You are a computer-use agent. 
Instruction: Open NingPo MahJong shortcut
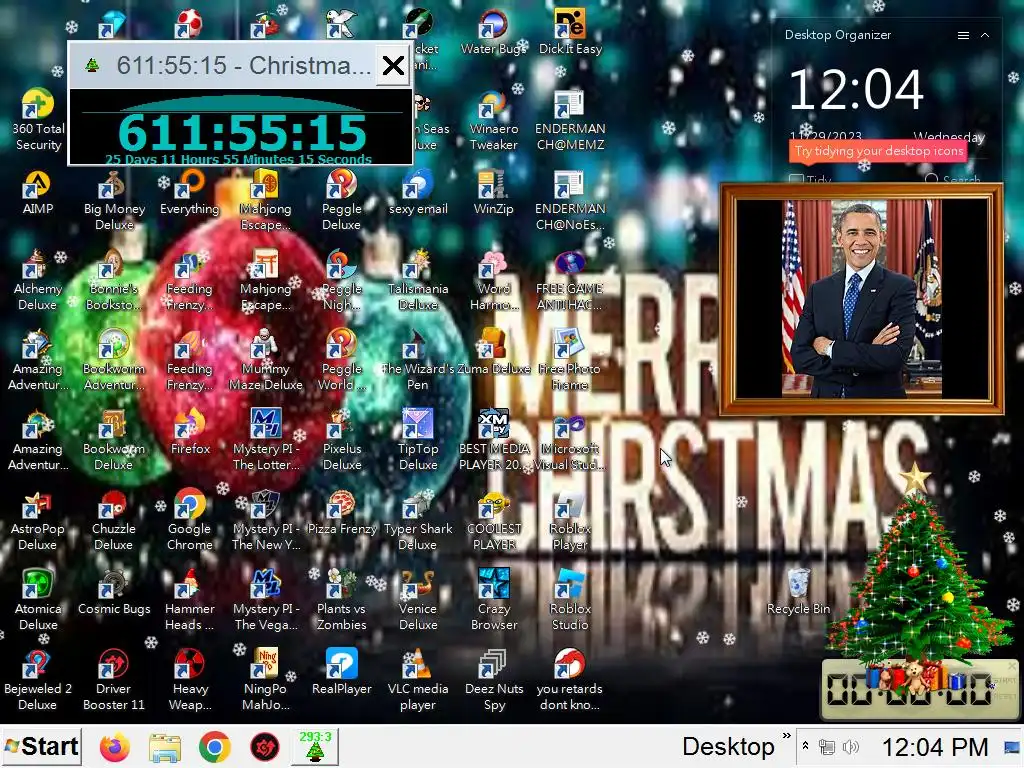(x=265, y=680)
